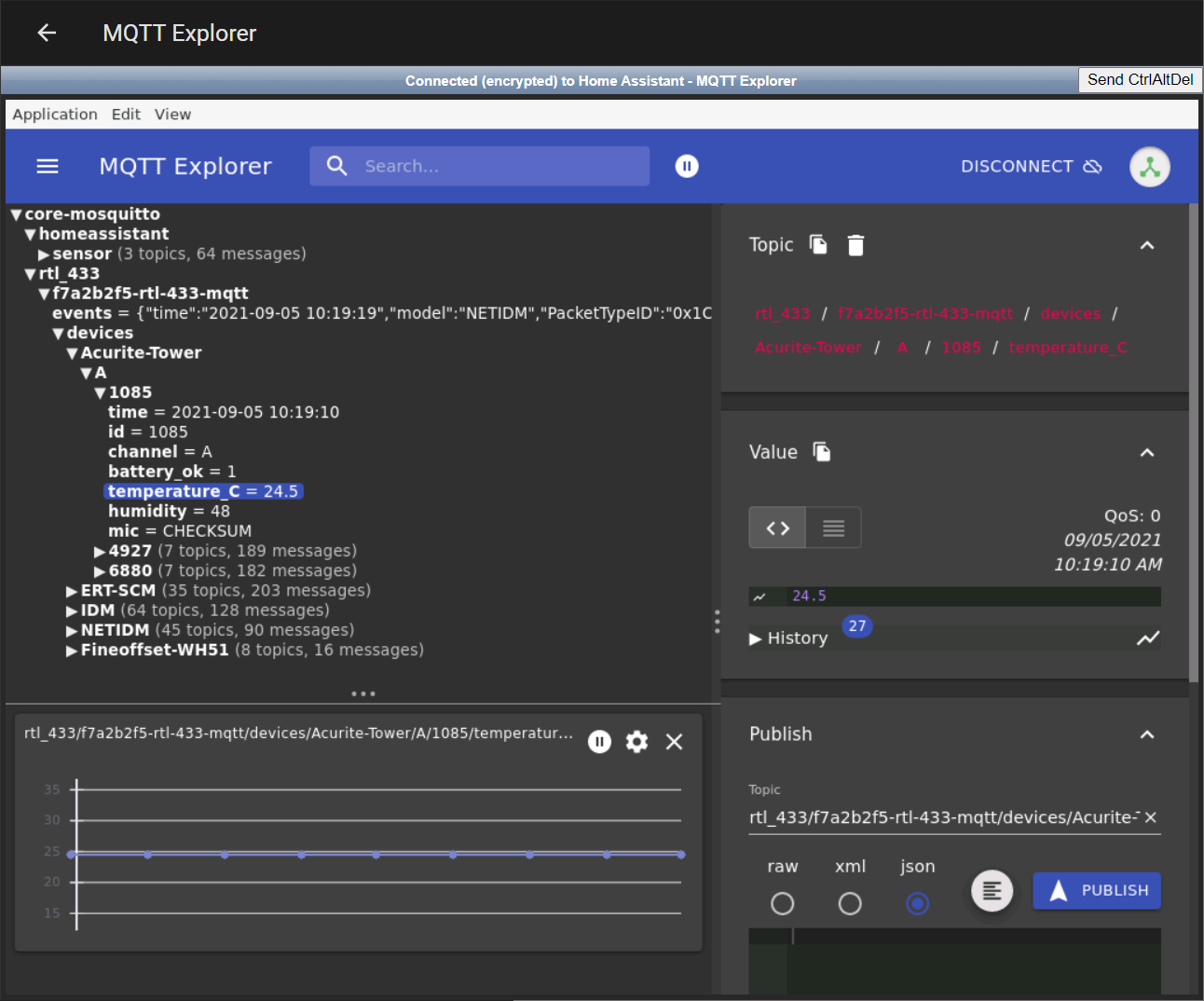
Task: Collapse the Acurite-Tower tree node
Action: click(x=72, y=353)
